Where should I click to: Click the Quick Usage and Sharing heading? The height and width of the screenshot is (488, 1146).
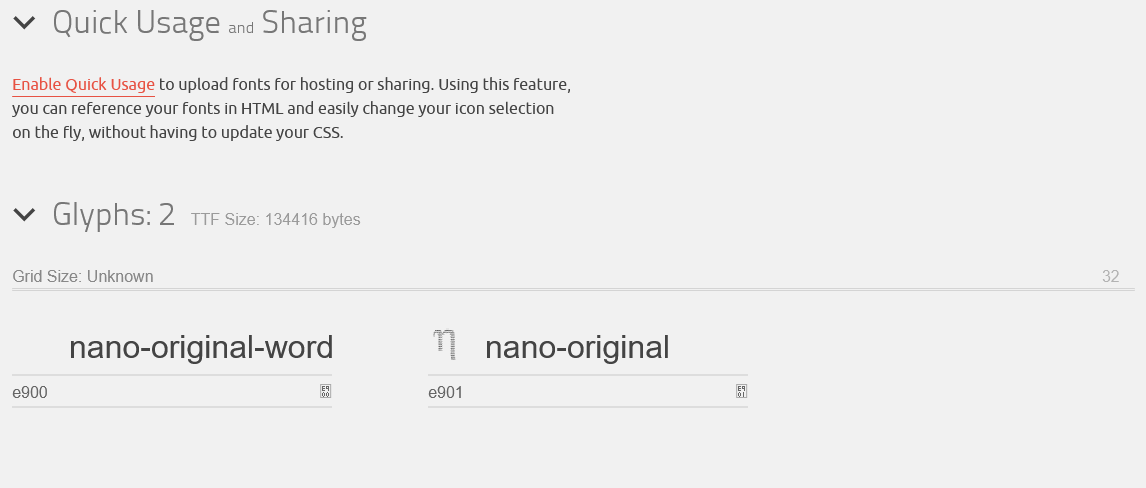[x=209, y=23]
